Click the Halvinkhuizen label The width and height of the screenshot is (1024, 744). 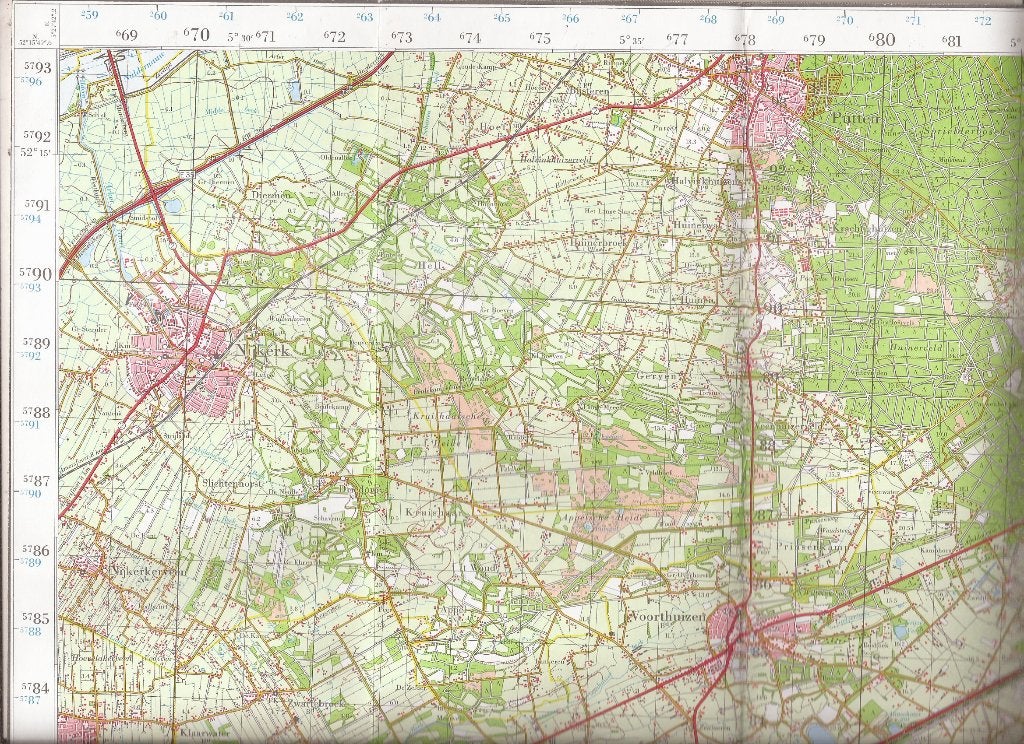coord(707,182)
